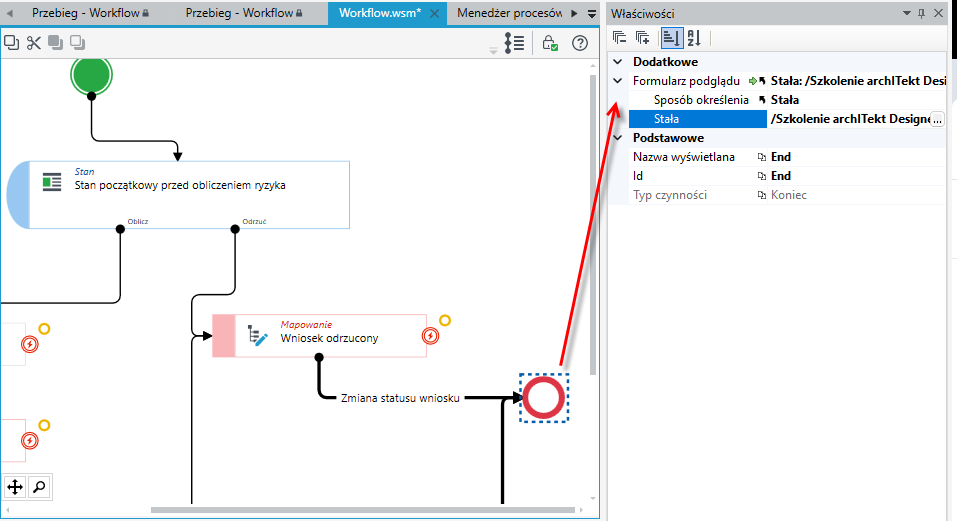This screenshot has width=957, height=521.
Task: Click the Oblicz output port
Action: 120,229
